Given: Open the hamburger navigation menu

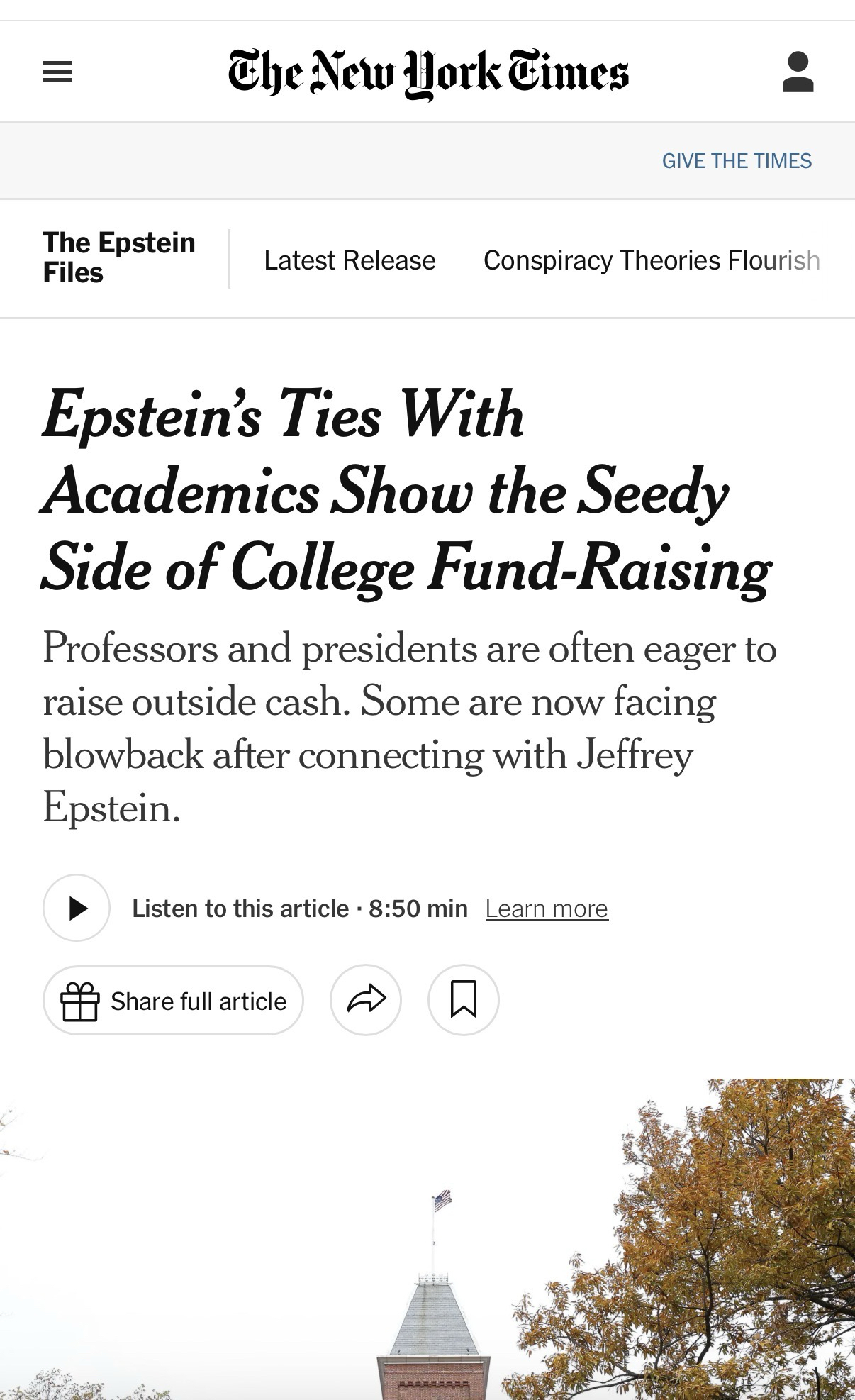Looking at the screenshot, I should 57,72.
